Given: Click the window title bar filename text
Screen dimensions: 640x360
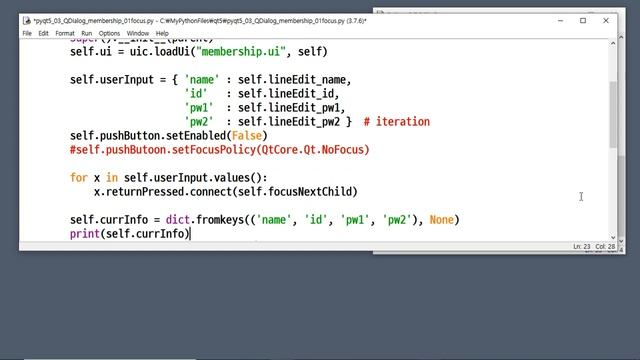Looking at the screenshot, I should (200, 20).
